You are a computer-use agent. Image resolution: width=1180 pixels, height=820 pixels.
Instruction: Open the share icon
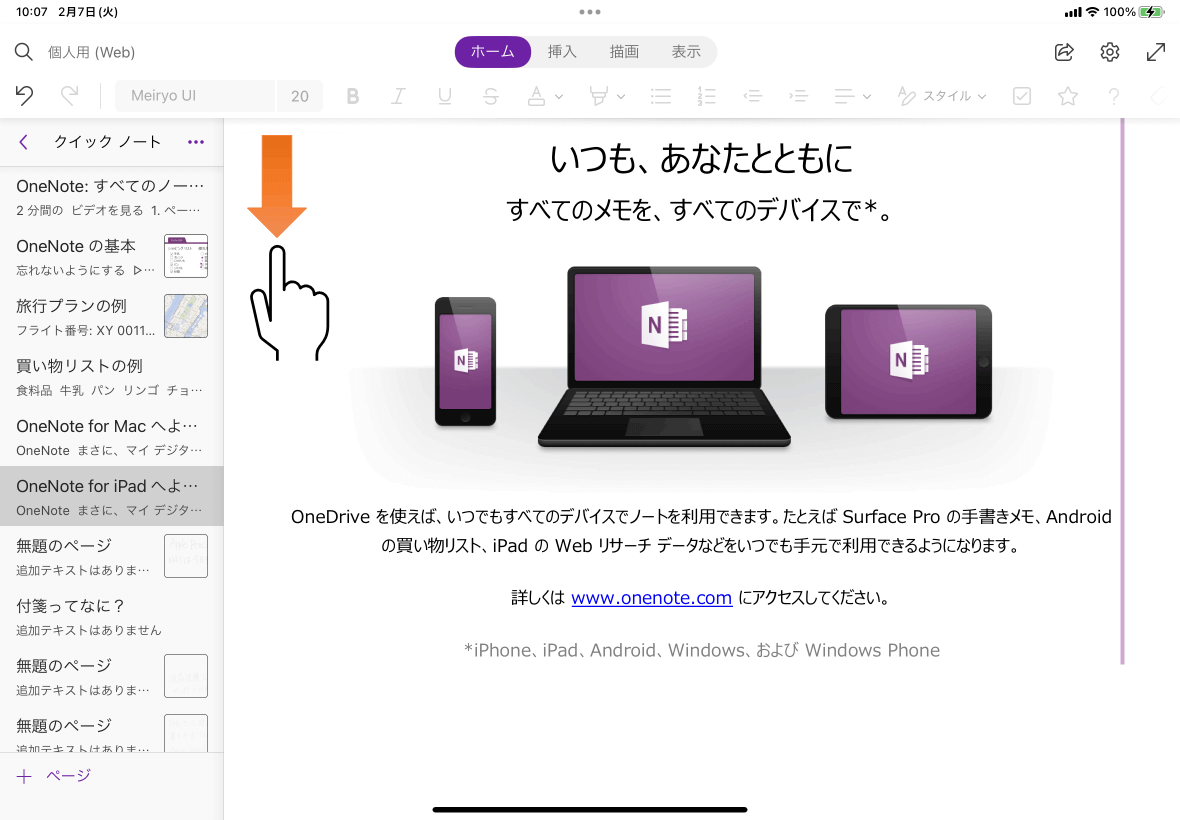tap(1064, 52)
